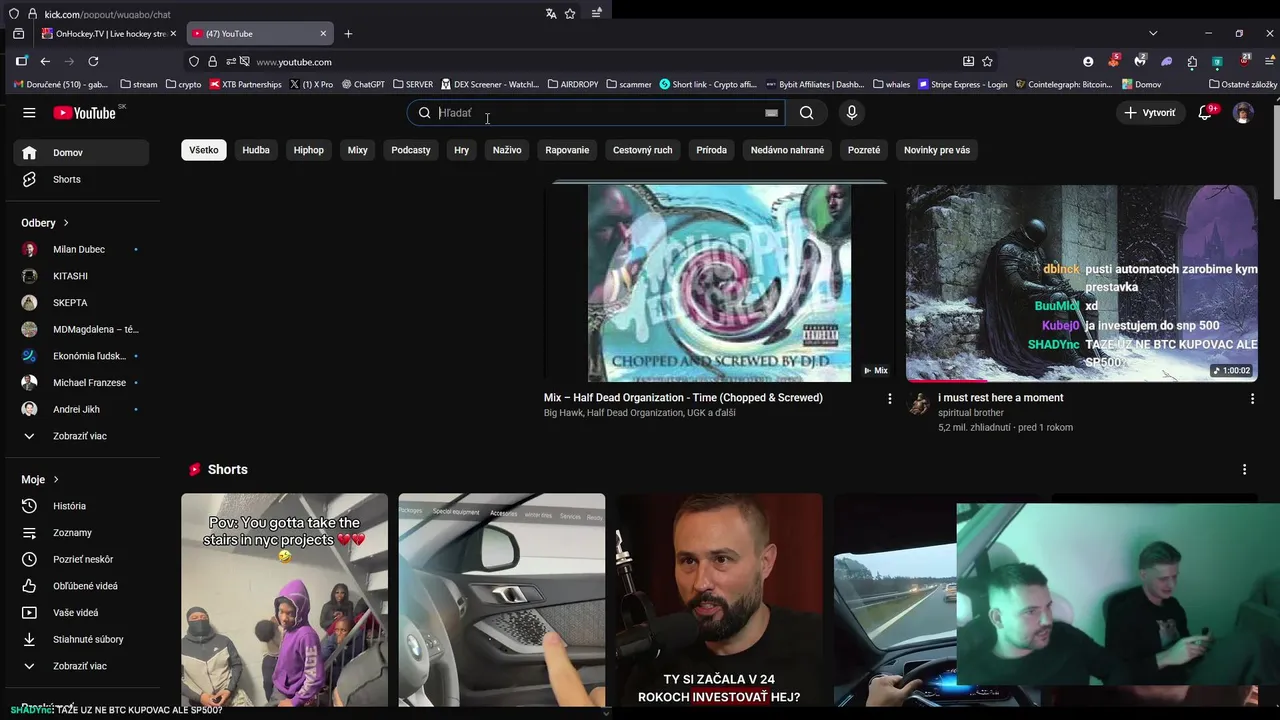Open the AIRDROPY bookmarks folder

point(573,84)
